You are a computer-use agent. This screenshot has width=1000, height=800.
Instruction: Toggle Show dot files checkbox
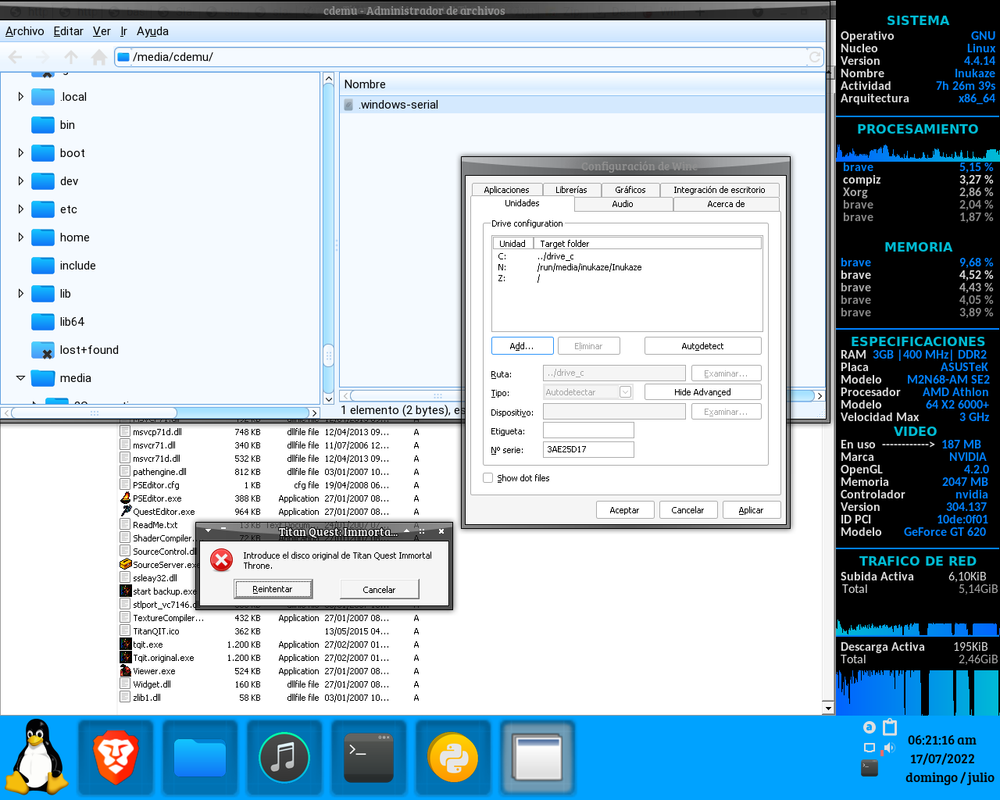tap(488, 478)
